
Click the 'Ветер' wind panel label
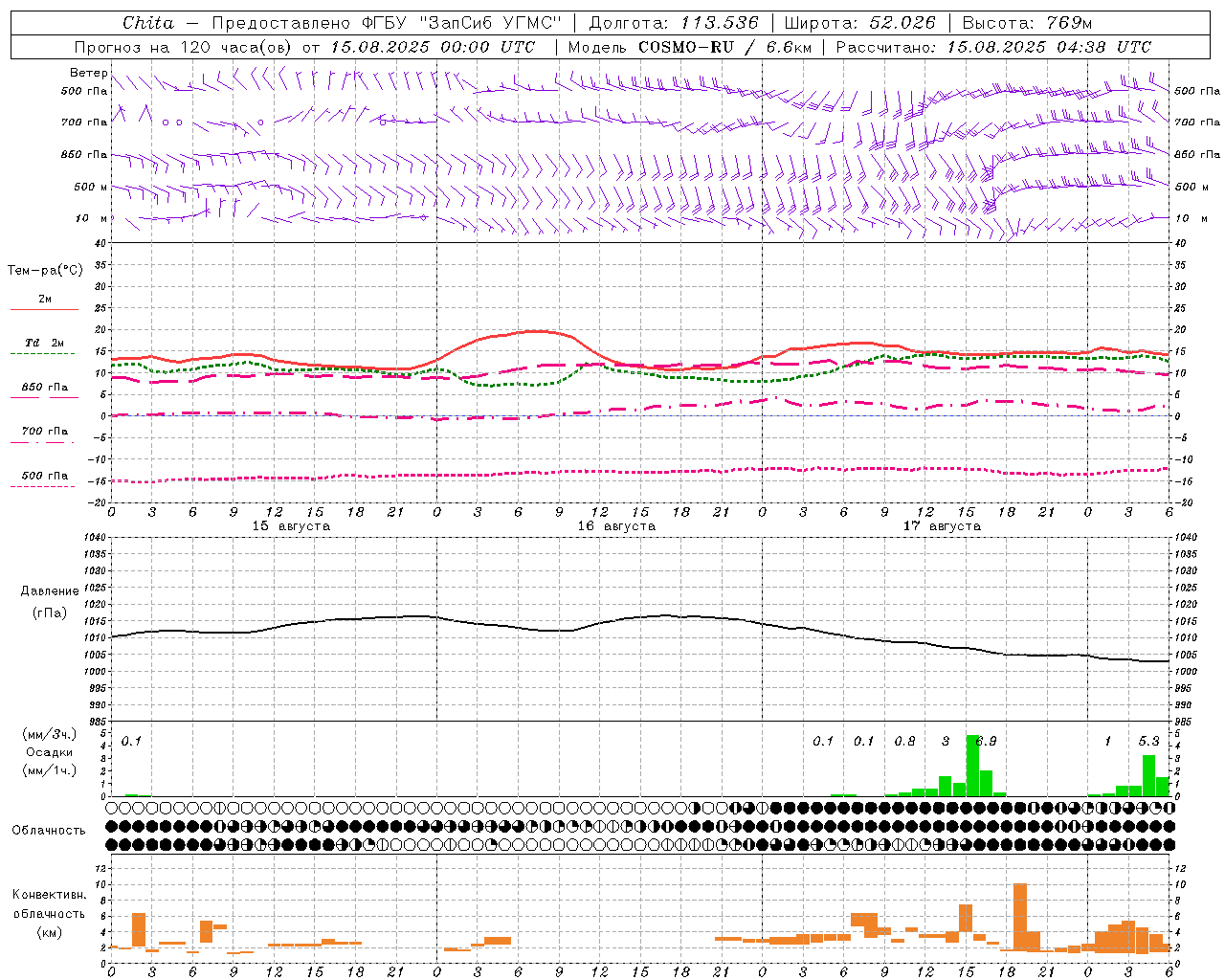click(88, 73)
